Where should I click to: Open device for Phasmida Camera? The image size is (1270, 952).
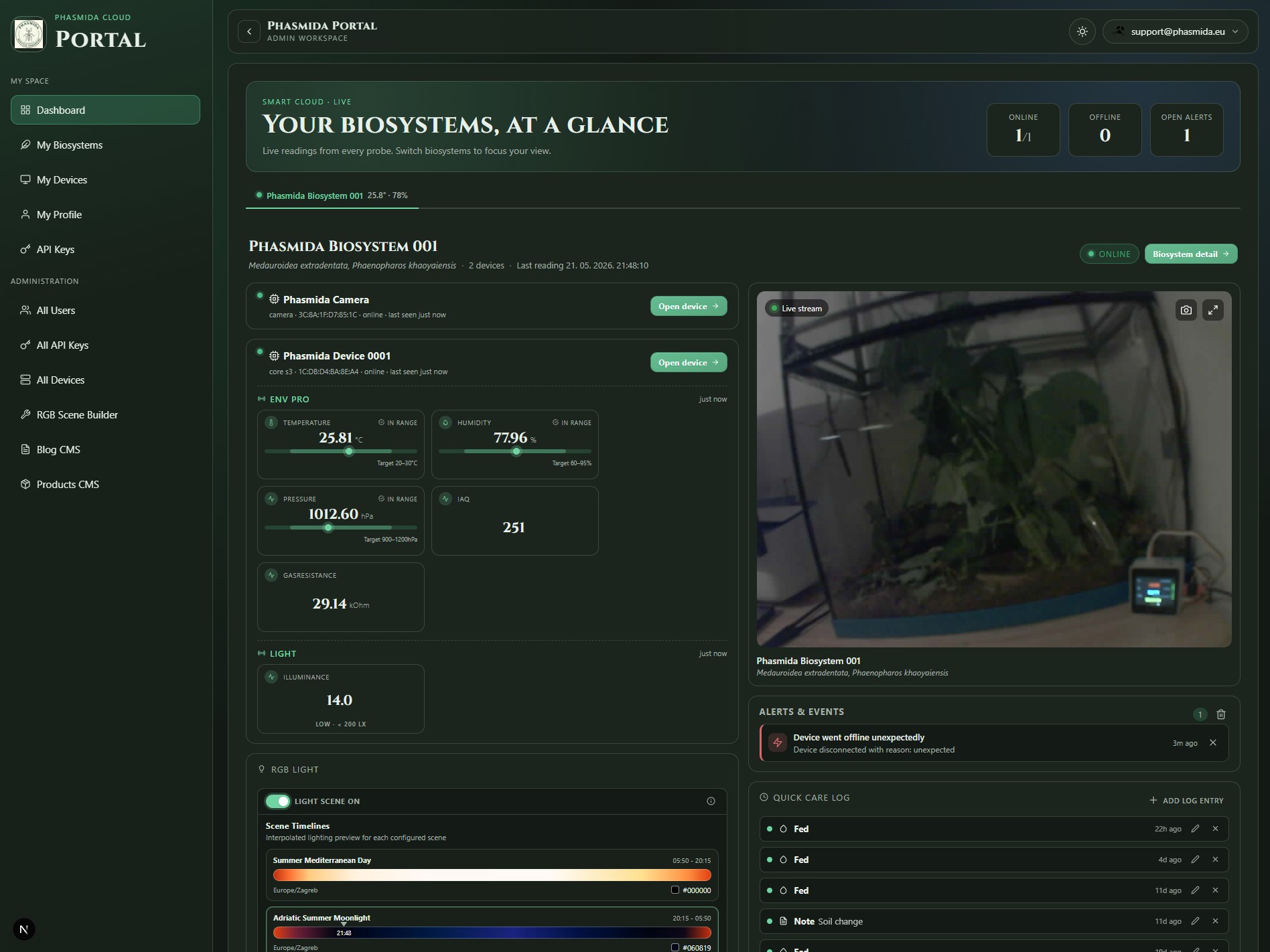pos(688,306)
